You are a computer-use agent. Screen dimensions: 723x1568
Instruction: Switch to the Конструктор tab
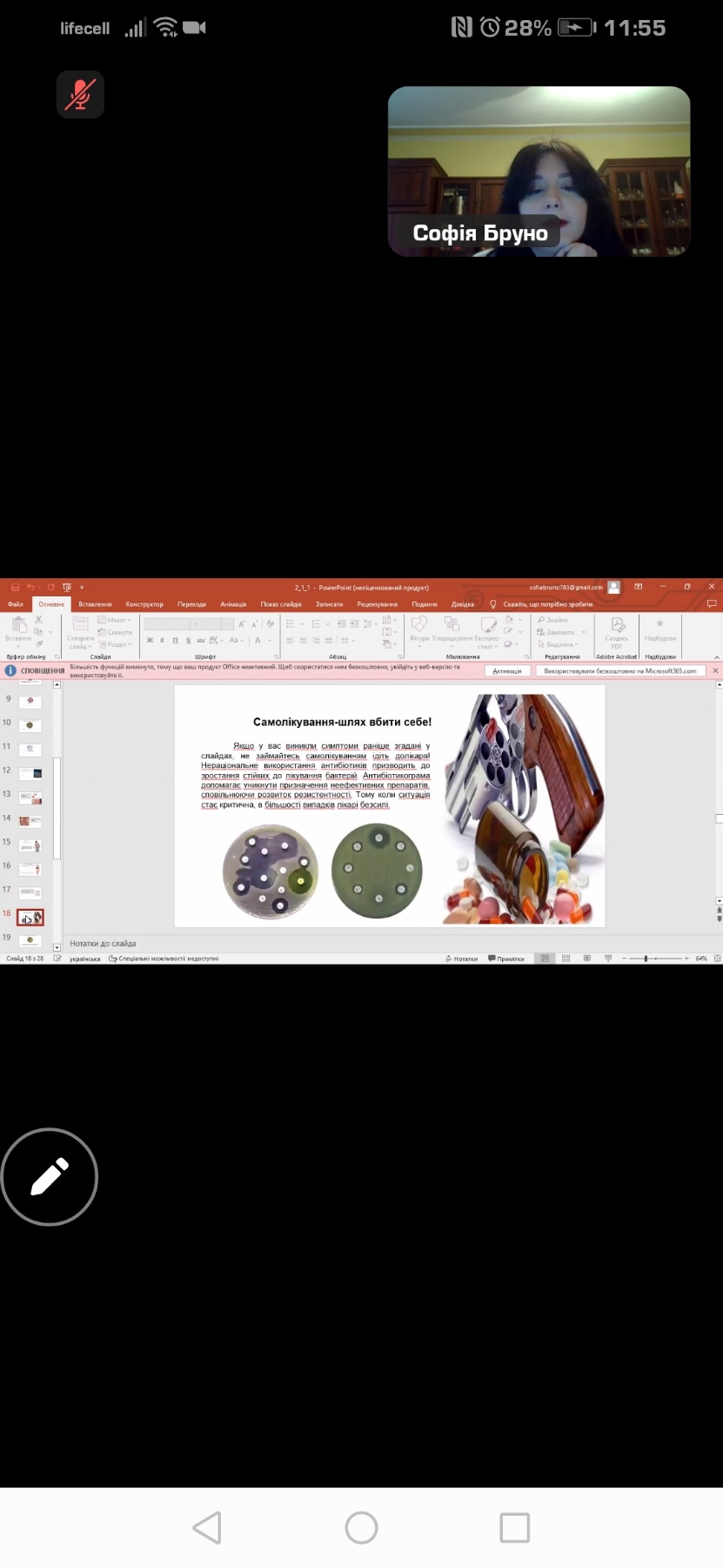144,603
